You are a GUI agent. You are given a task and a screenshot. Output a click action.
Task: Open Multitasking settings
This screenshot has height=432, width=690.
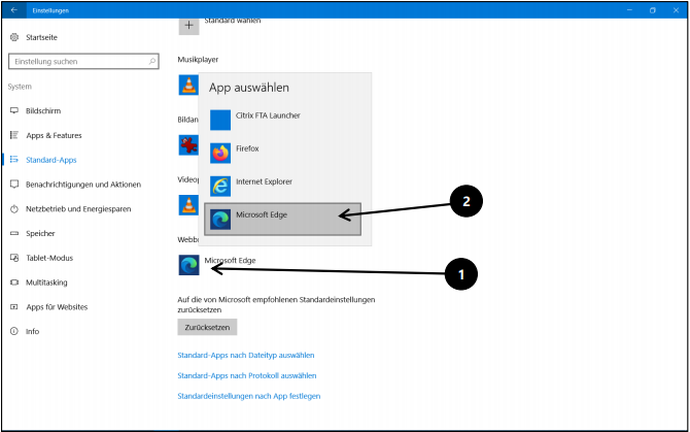click(x=46, y=281)
